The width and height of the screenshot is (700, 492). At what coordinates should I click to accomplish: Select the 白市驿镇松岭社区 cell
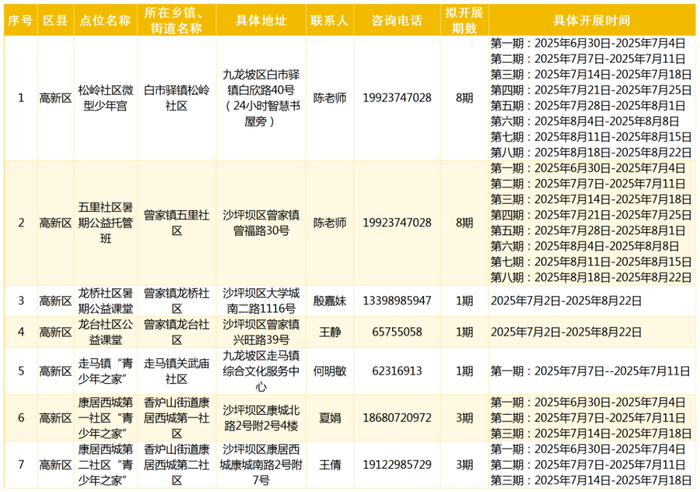coord(177,98)
